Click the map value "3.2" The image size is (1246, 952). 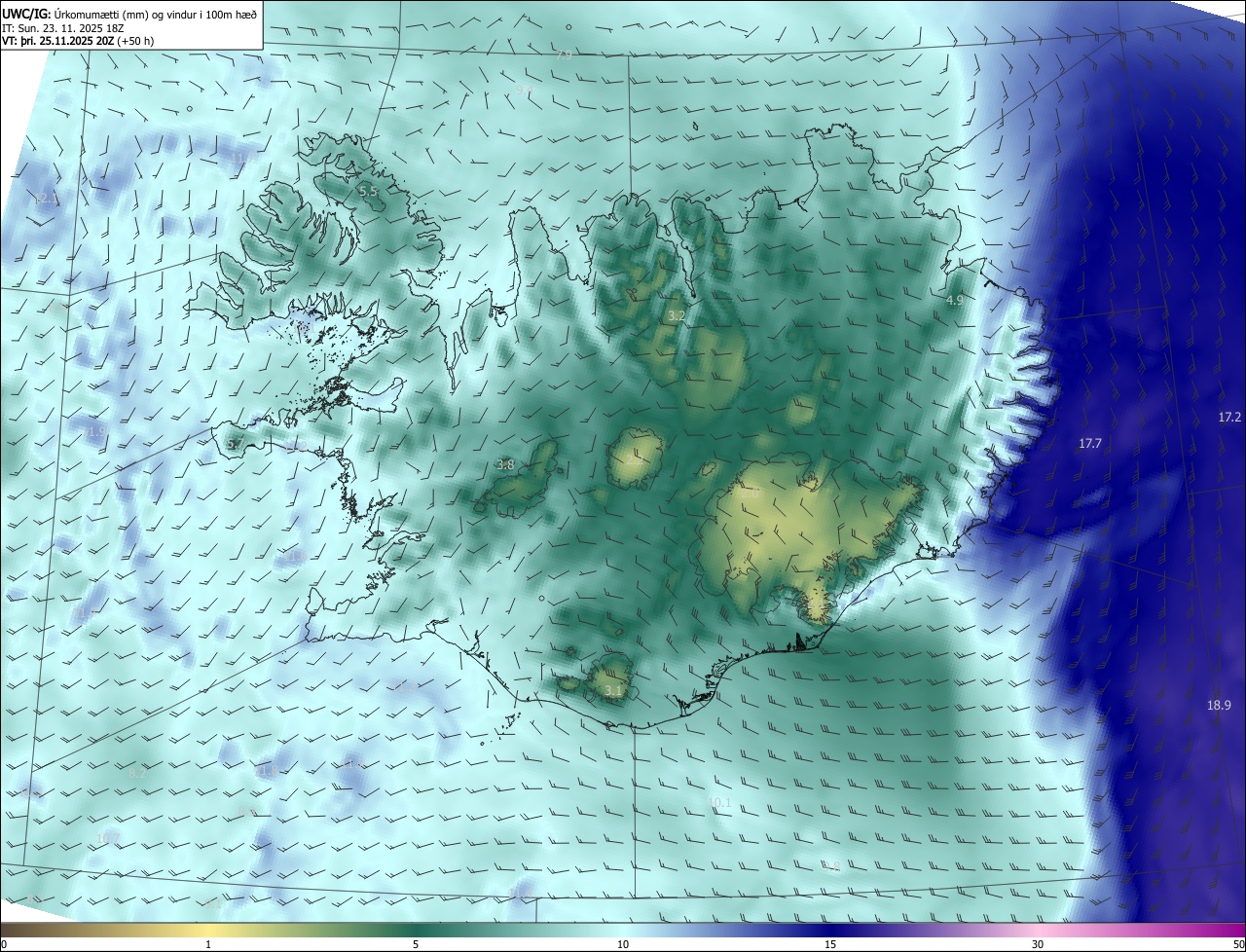tap(677, 316)
